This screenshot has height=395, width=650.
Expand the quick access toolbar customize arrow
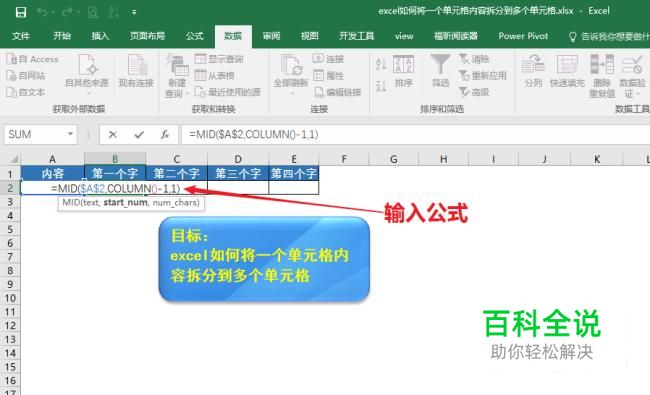coord(134,12)
